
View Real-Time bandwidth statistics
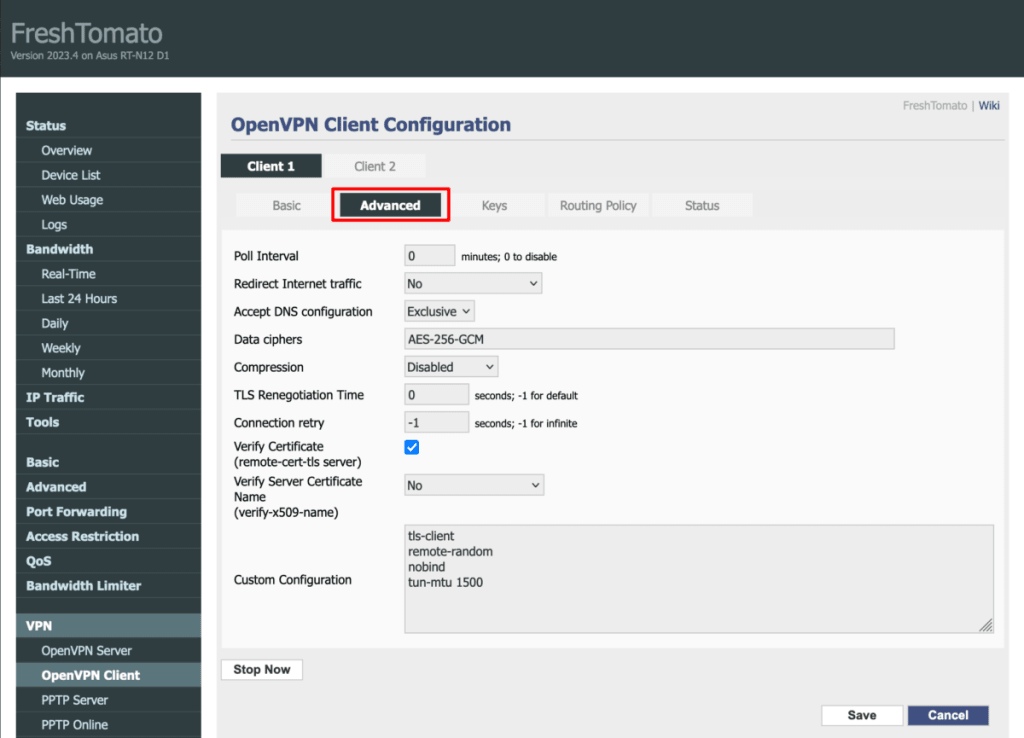tap(74, 273)
